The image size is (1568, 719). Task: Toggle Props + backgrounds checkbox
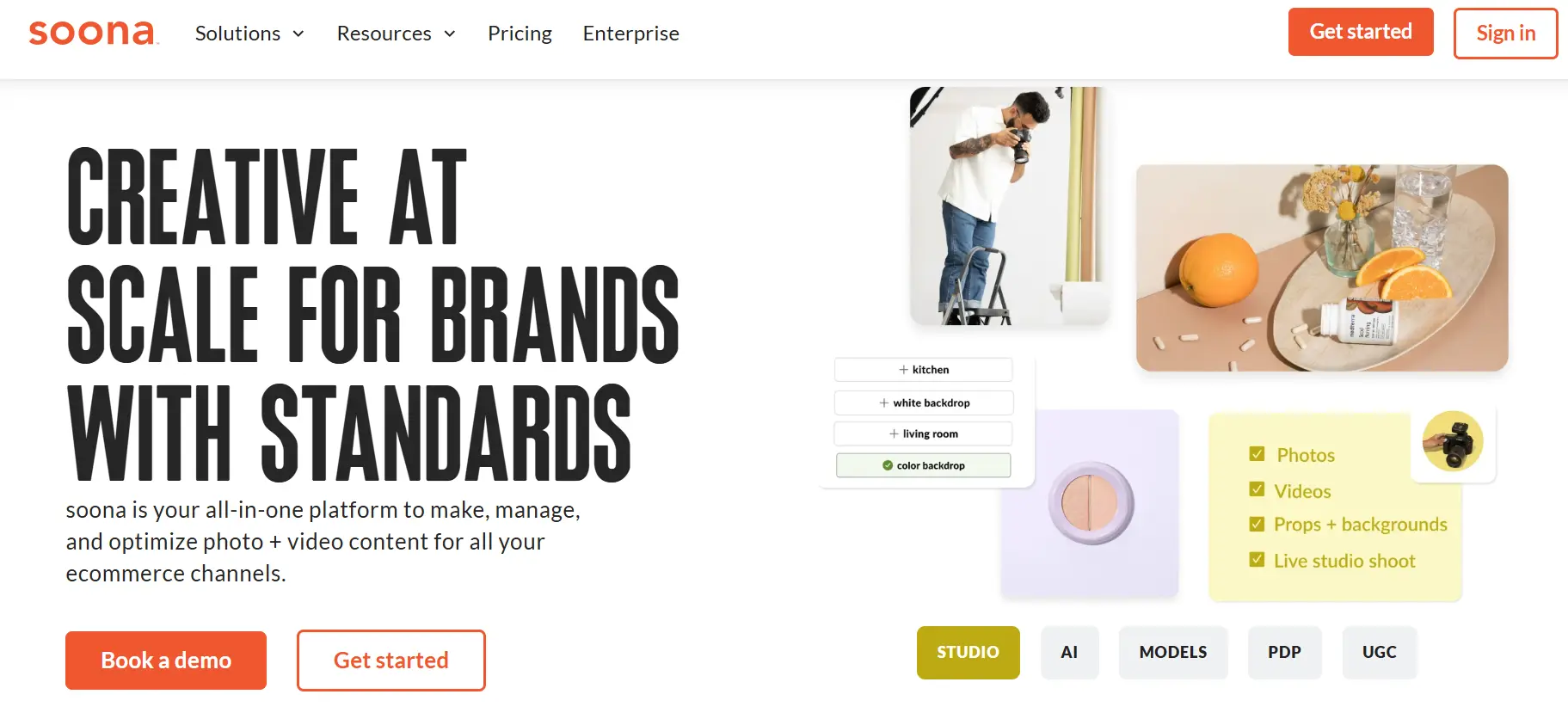coord(1257,525)
